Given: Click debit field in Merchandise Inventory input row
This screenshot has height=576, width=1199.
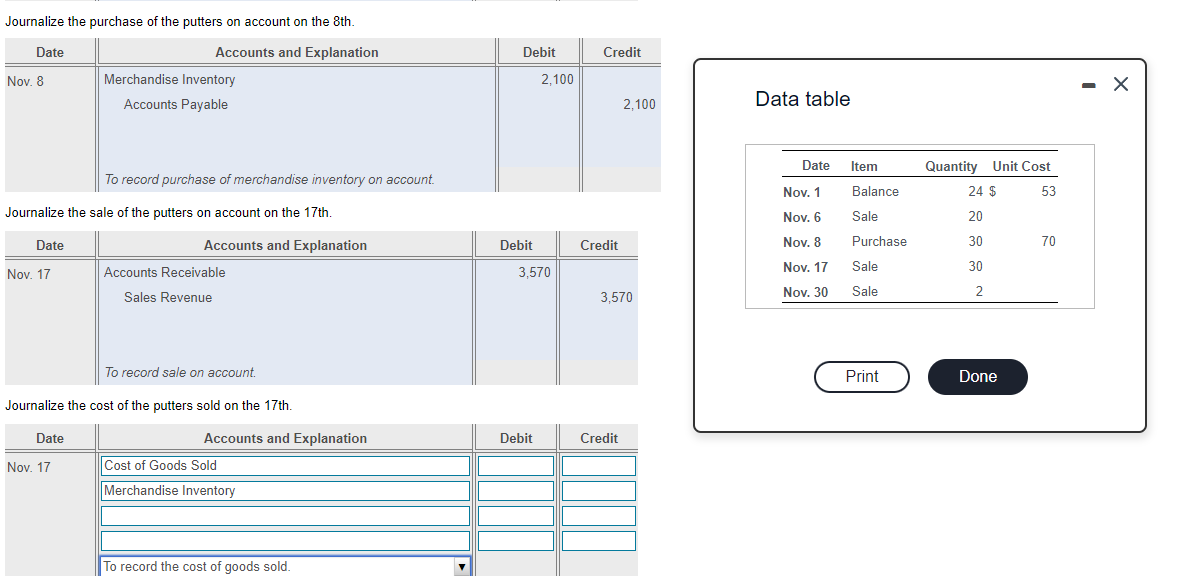Looking at the screenshot, I should [x=516, y=491].
